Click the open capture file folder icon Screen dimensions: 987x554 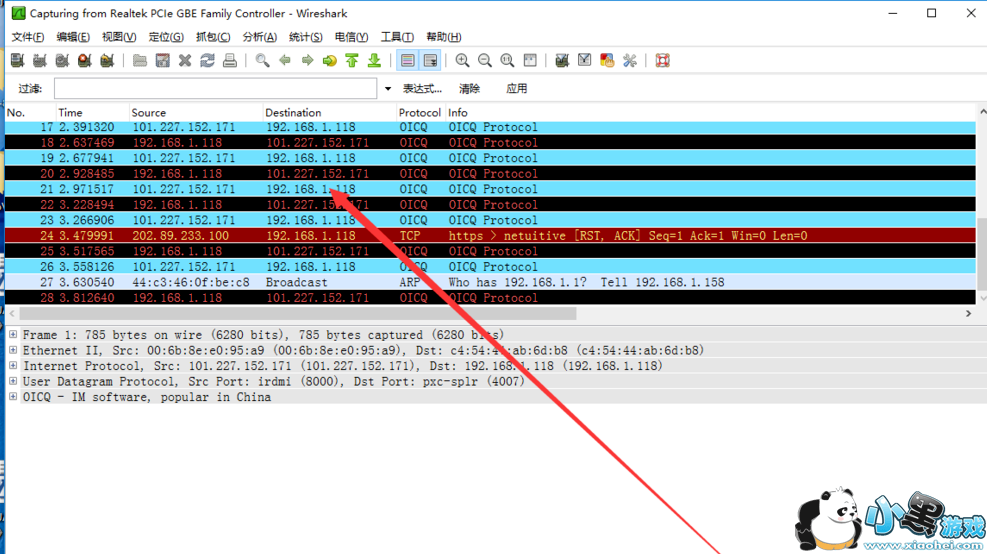(140, 61)
